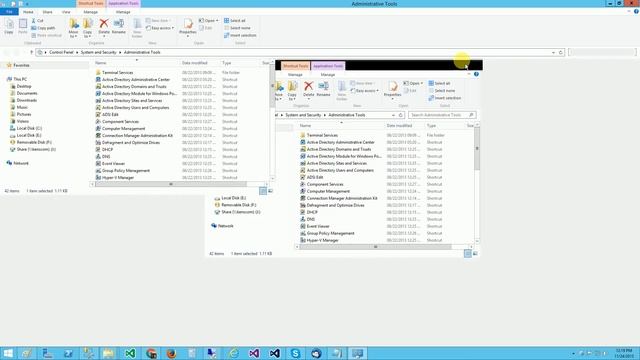This screenshot has width=640, height=360.
Task: Click the Up arrow beside the main address bar
Action: coord(31,52)
